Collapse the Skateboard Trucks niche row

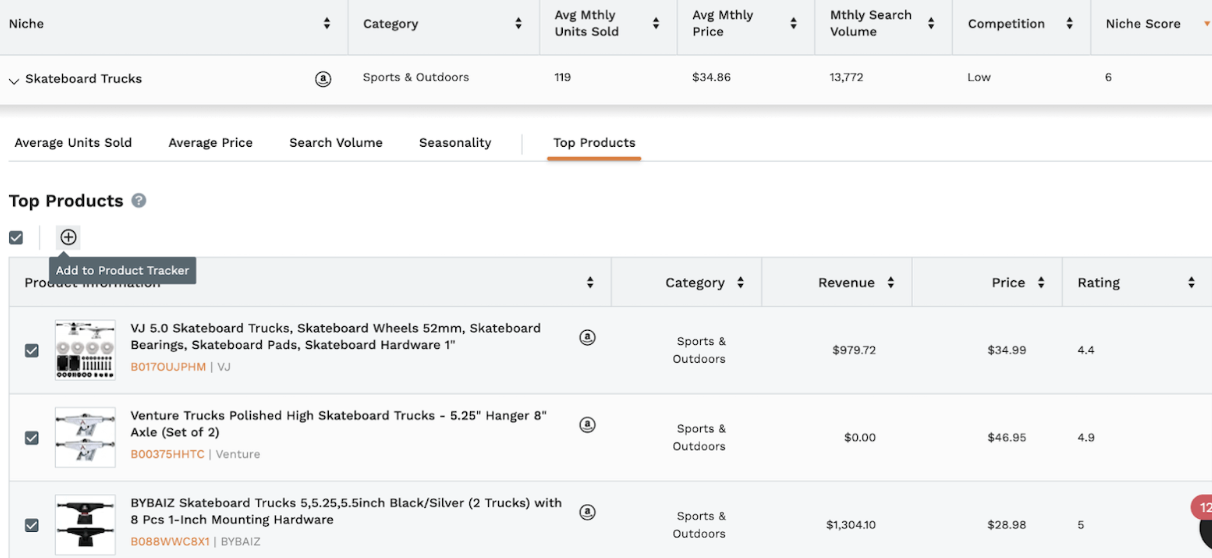point(14,80)
